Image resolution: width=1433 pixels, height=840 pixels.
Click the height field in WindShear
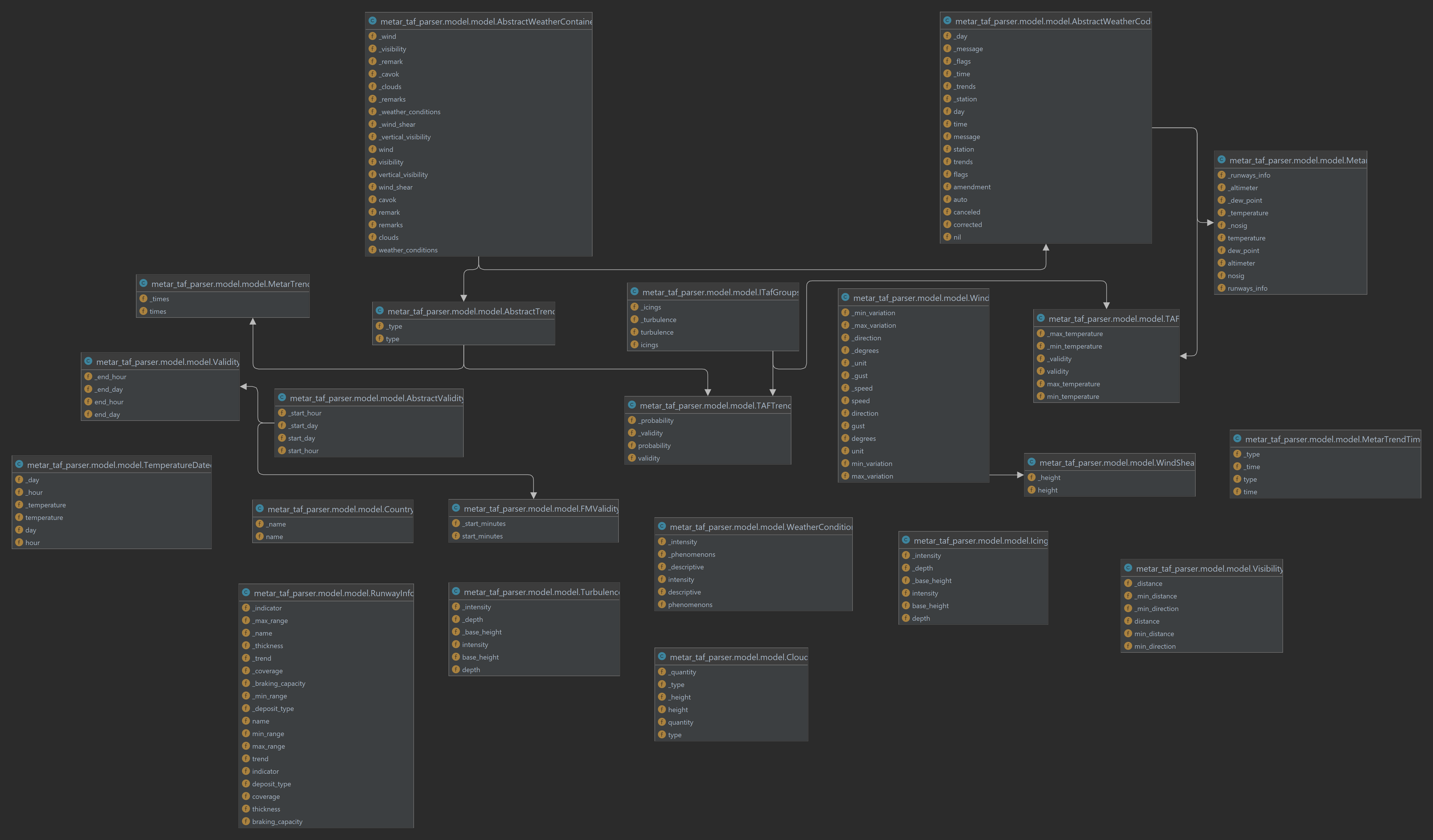coord(1047,491)
